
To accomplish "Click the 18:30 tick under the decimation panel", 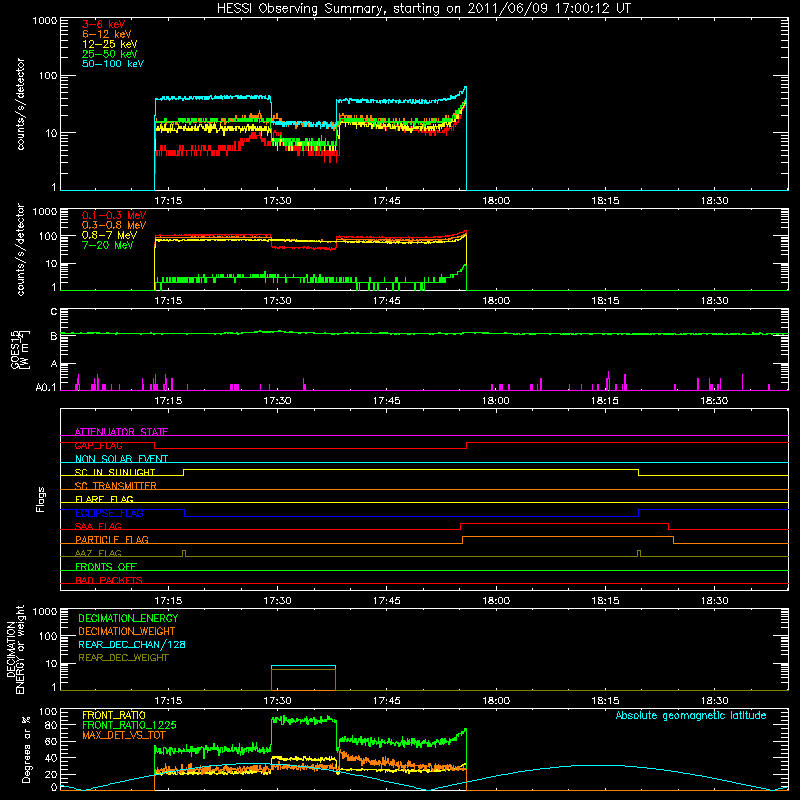I will click(x=714, y=701).
